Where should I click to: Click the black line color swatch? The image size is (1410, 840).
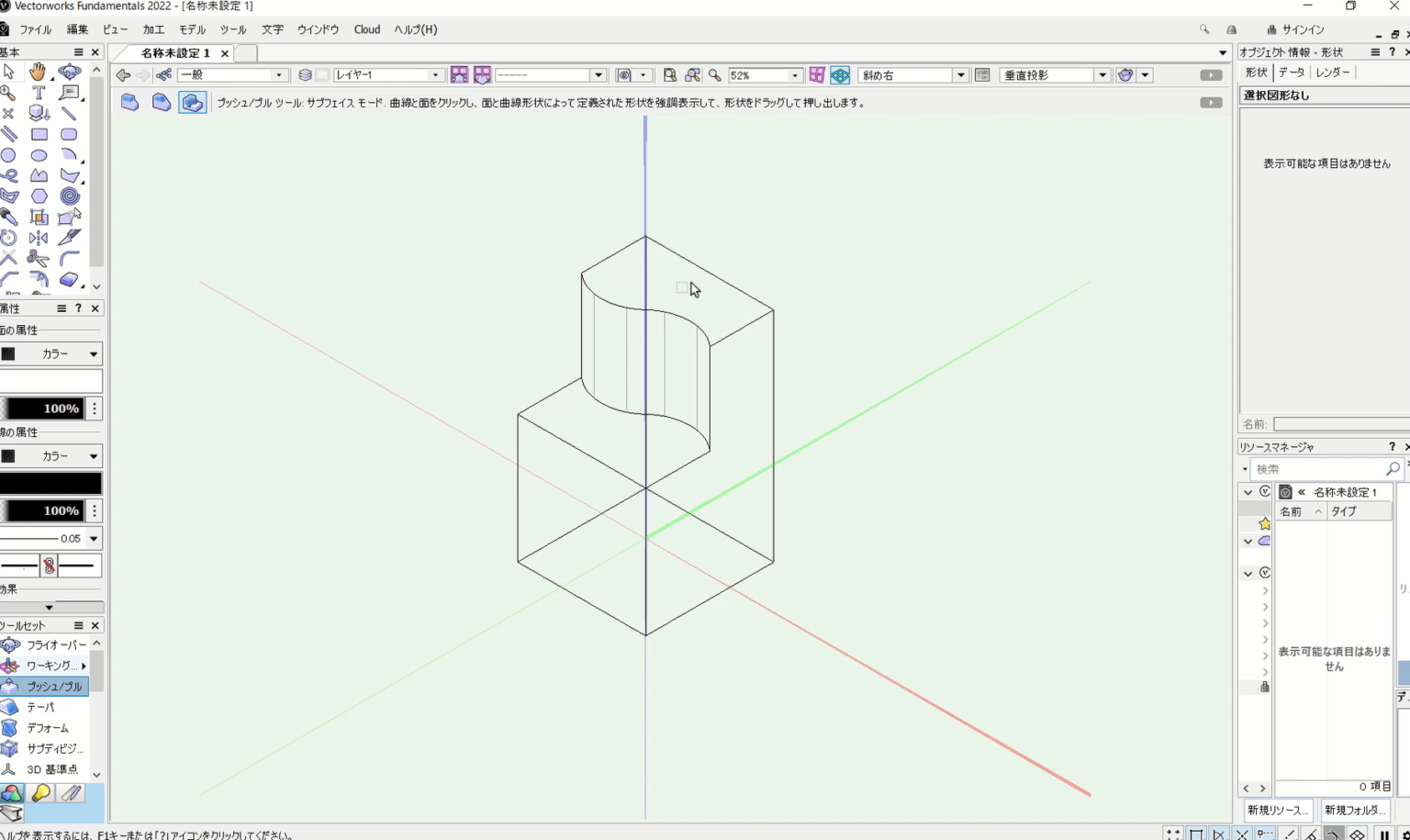(50, 483)
